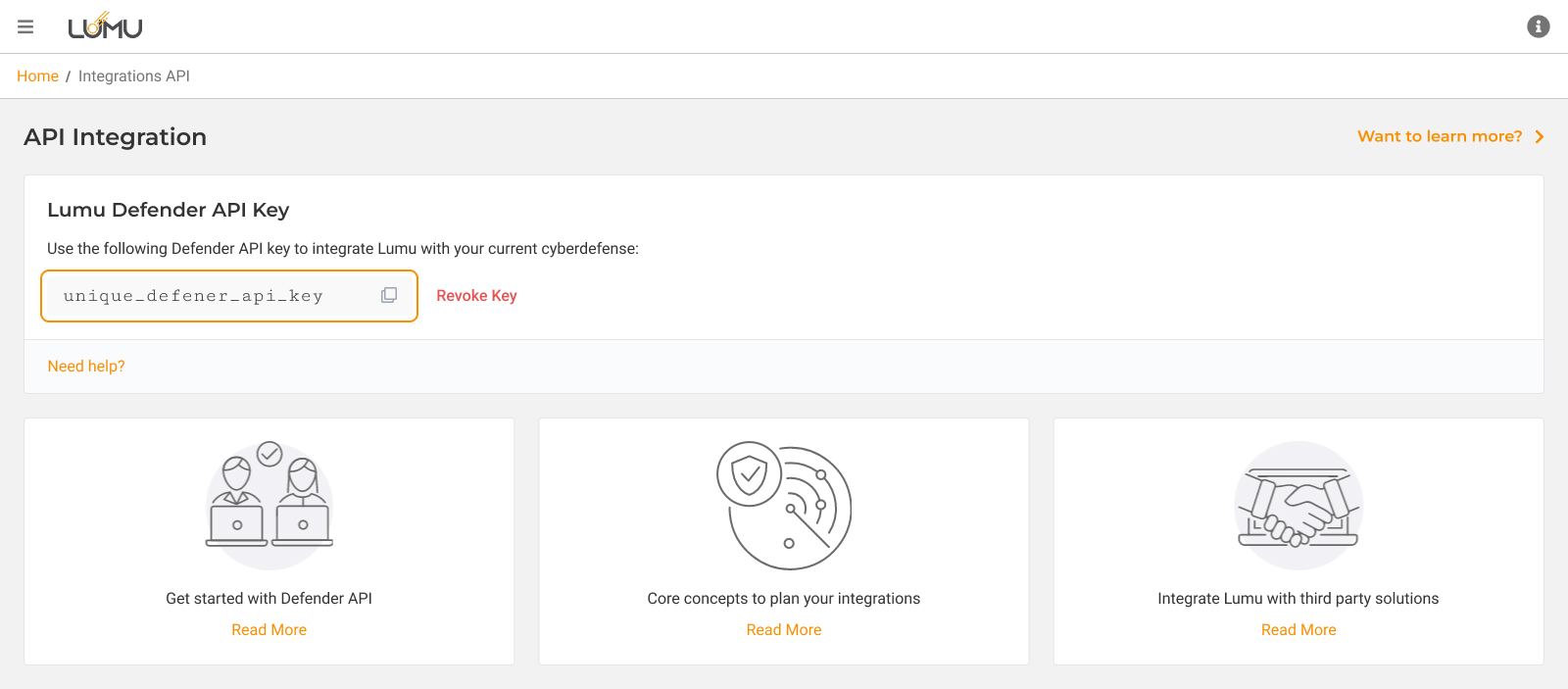Screen dimensions: 1568x689
Task: Go to Home via breadcrumb
Action: pyautogui.click(x=37, y=76)
